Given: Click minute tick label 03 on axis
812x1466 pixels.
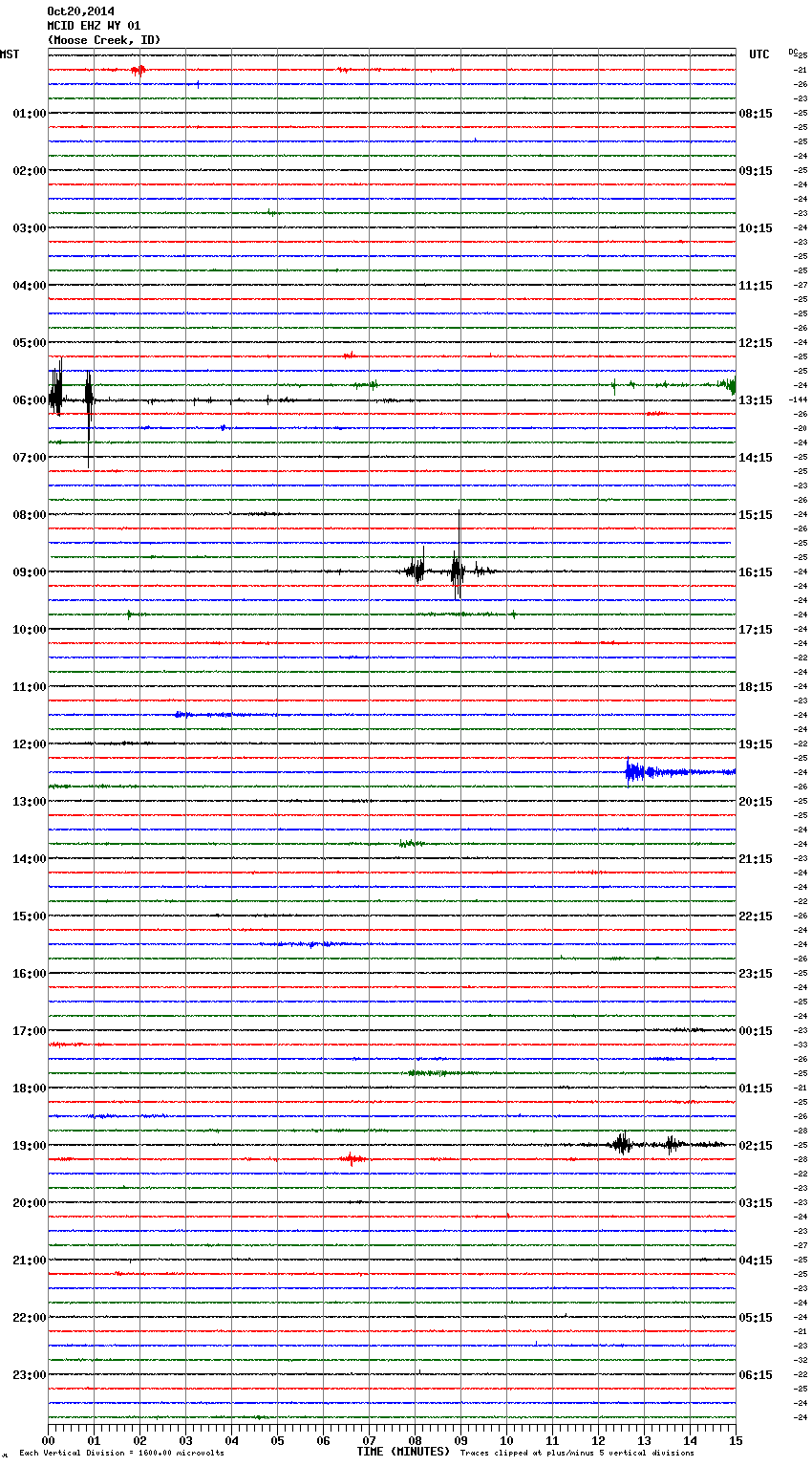Looking at the screenshot, I should pyautogui.click(x=185, y=1441).
